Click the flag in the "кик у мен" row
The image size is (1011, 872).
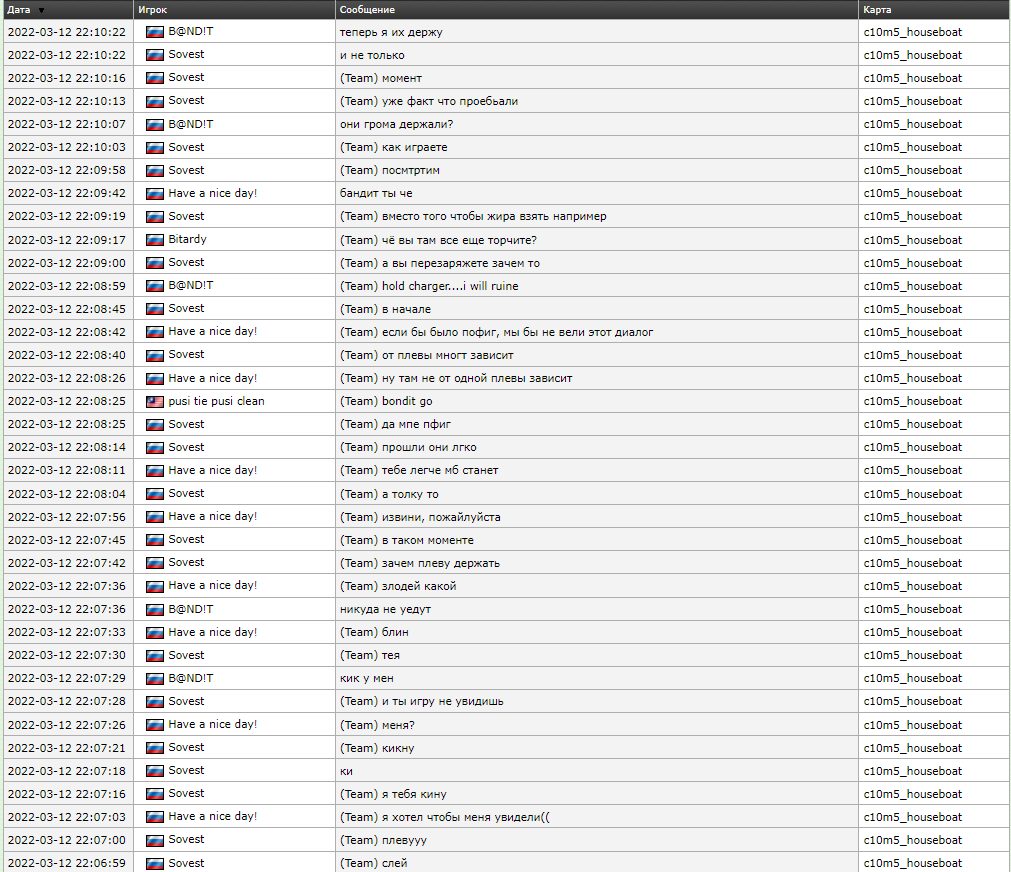pyautogui.click(x=154, y=678)
